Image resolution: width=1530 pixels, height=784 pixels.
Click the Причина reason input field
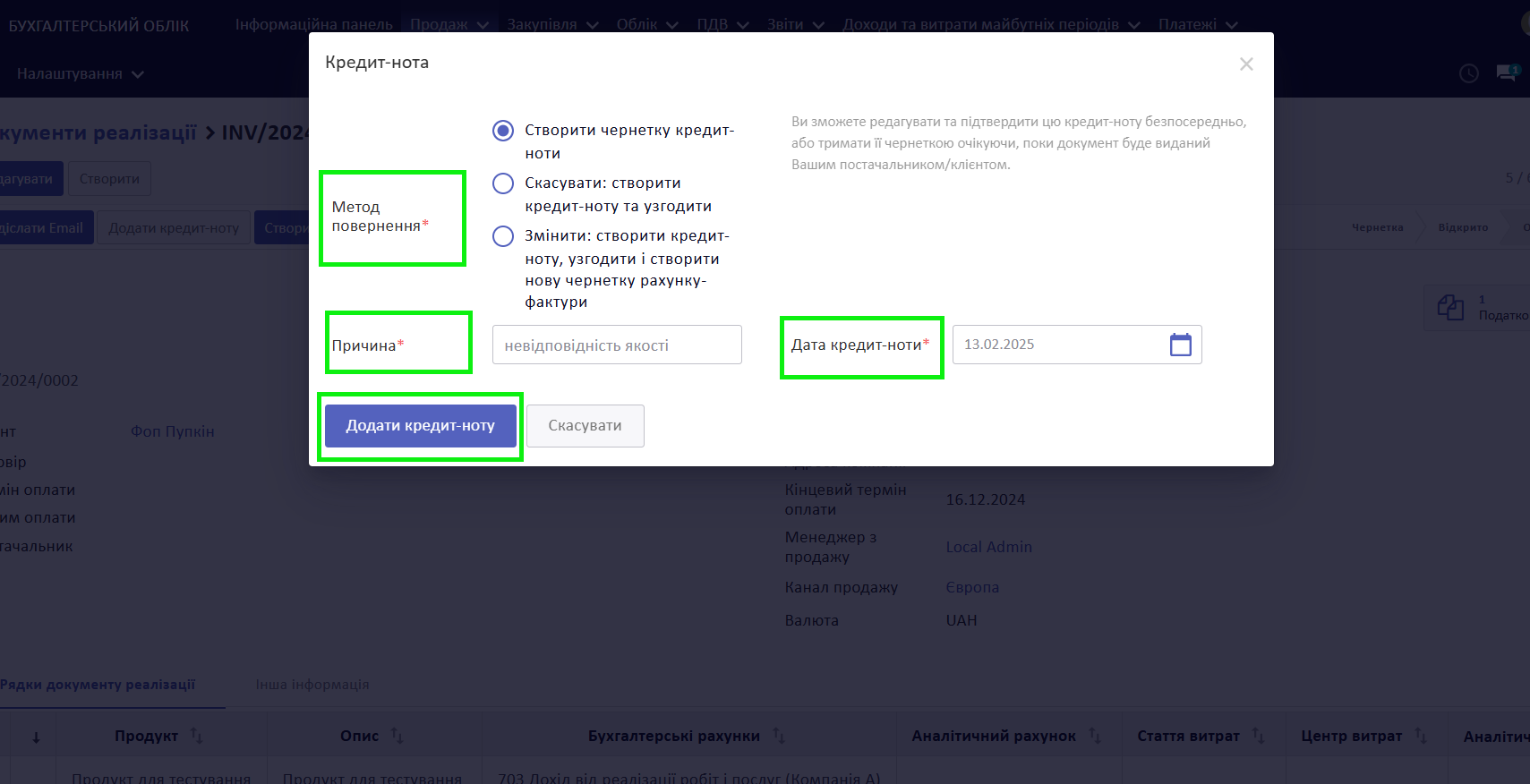pyautogui.click(x=617, y=345)
